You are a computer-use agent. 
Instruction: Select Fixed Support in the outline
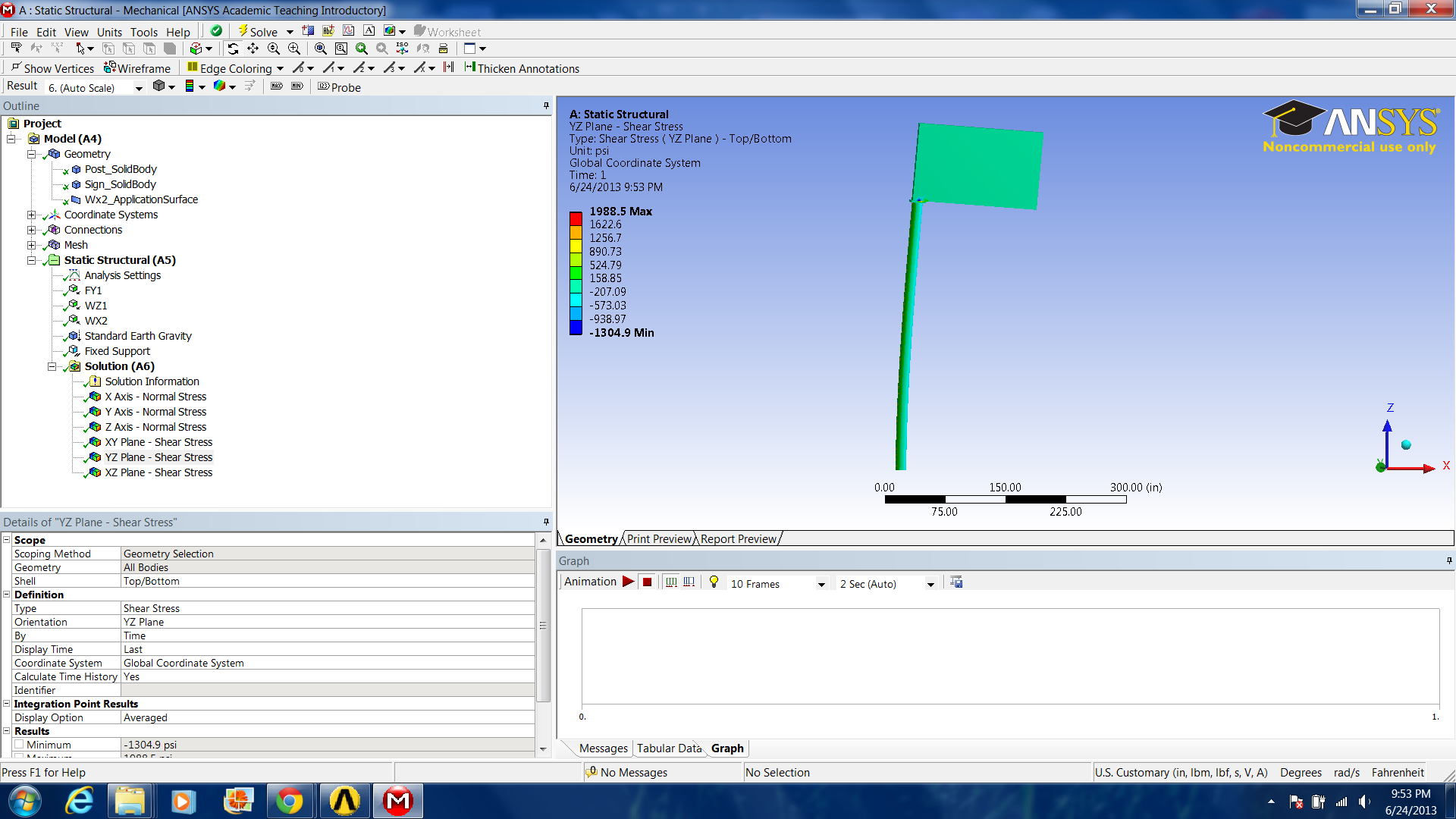click(117, 351)
